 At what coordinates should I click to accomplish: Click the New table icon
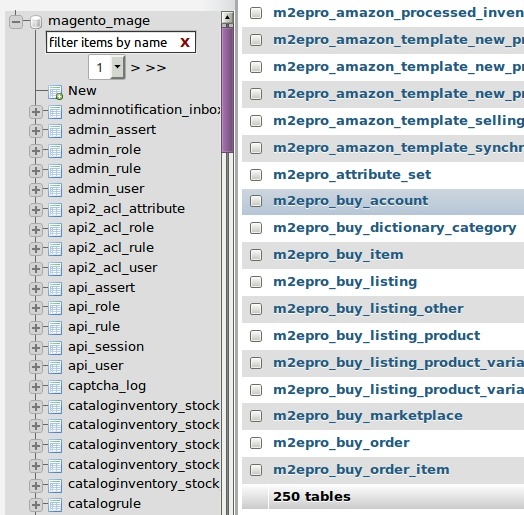point(55,92)
